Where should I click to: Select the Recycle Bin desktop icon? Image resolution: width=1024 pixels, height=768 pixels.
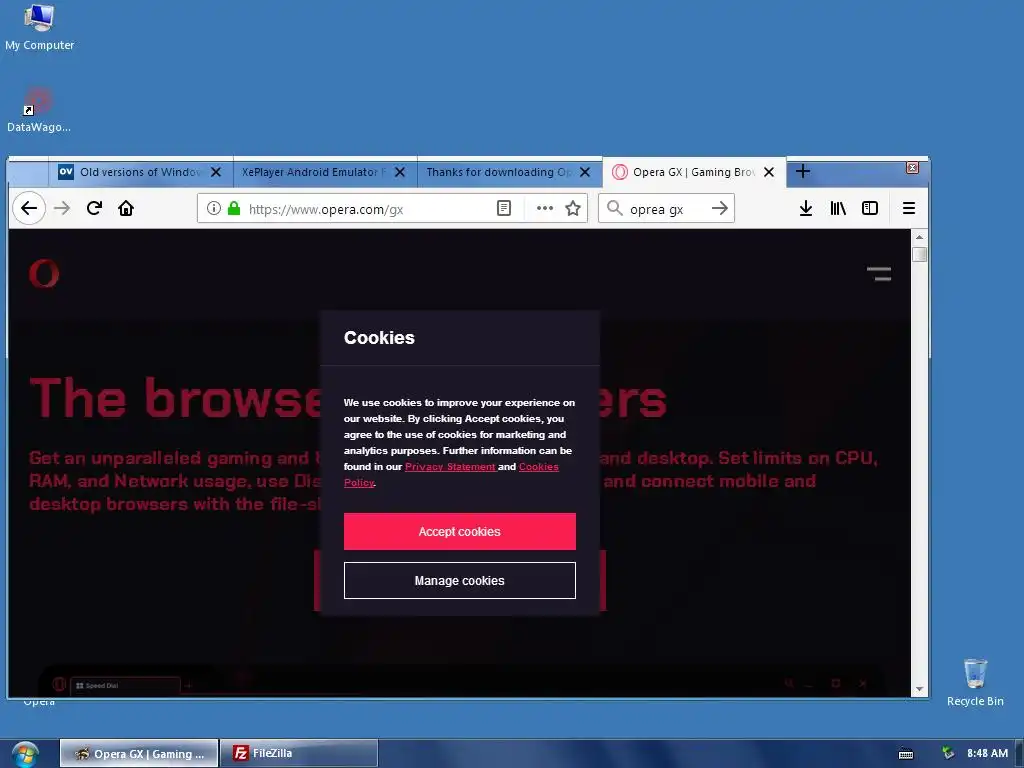pos(975,682)
